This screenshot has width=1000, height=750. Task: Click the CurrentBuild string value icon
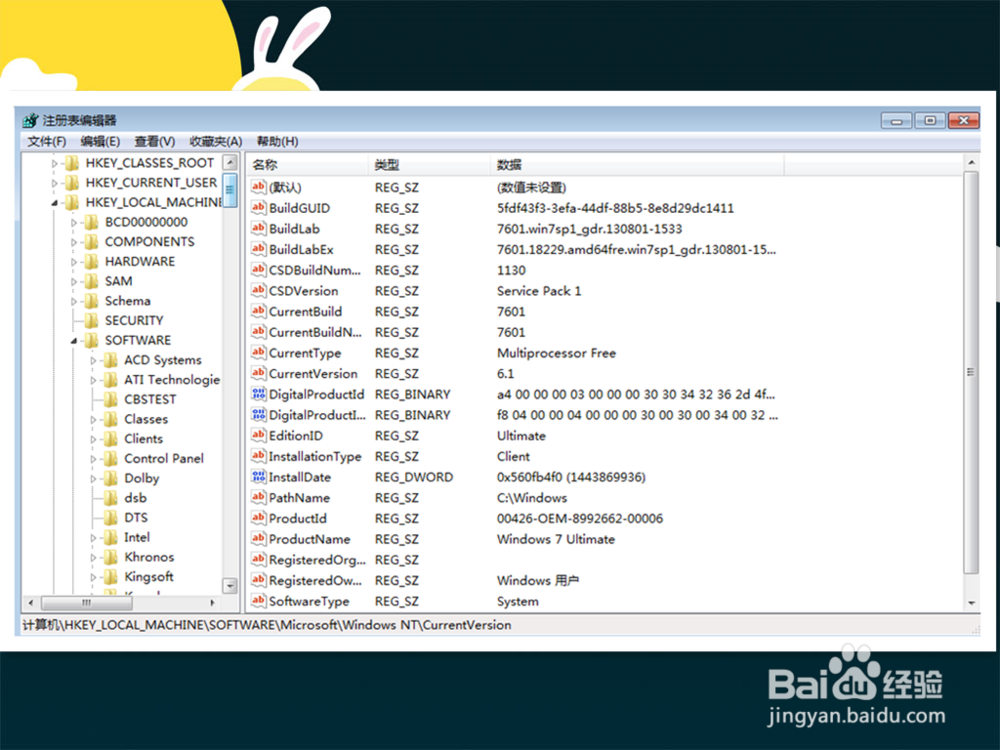click(x=258, y=311)
